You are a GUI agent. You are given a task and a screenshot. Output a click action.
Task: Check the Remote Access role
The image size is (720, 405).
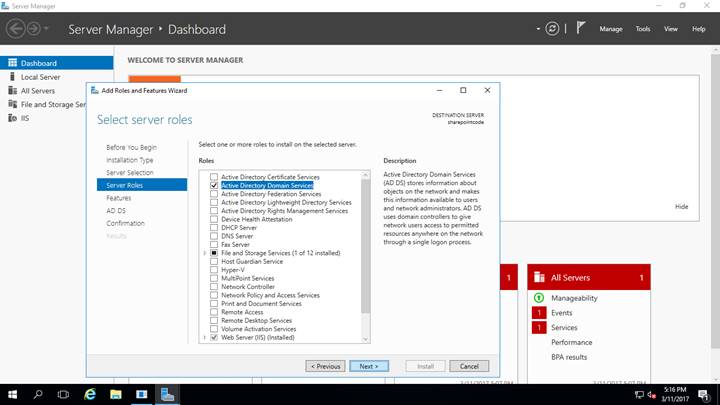[x=214, y=312]
